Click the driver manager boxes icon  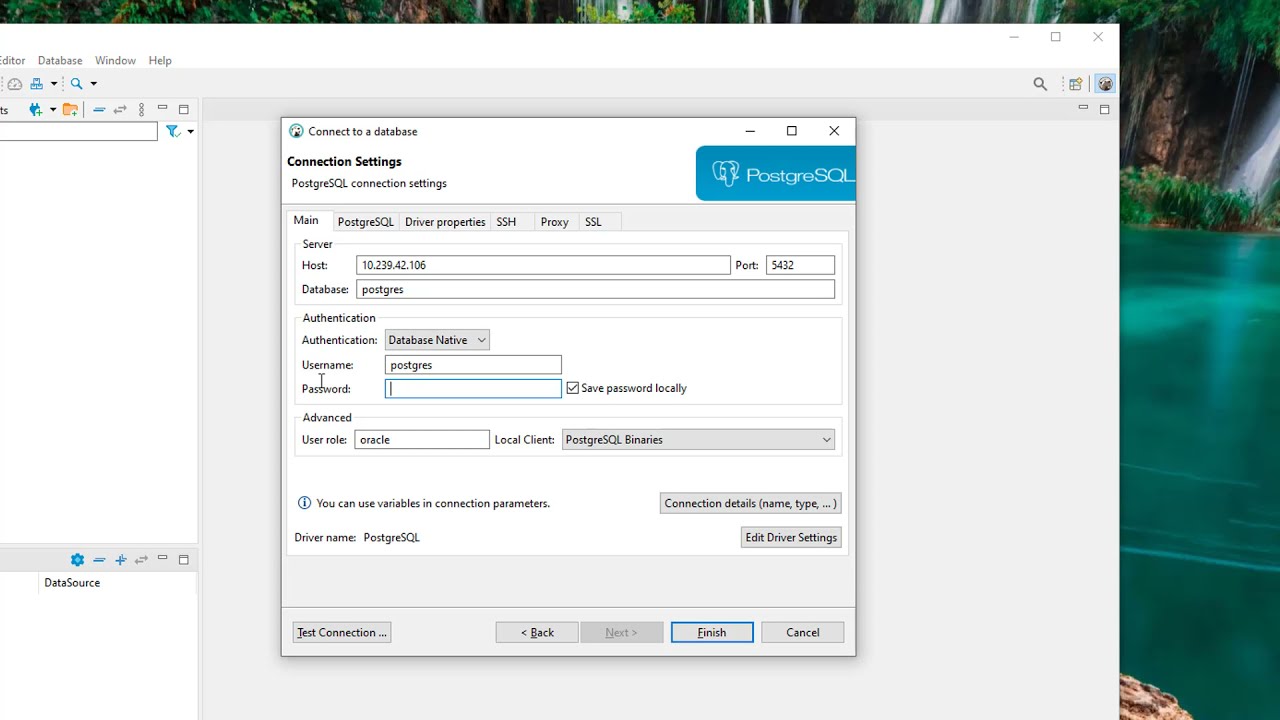coord(36,84)
